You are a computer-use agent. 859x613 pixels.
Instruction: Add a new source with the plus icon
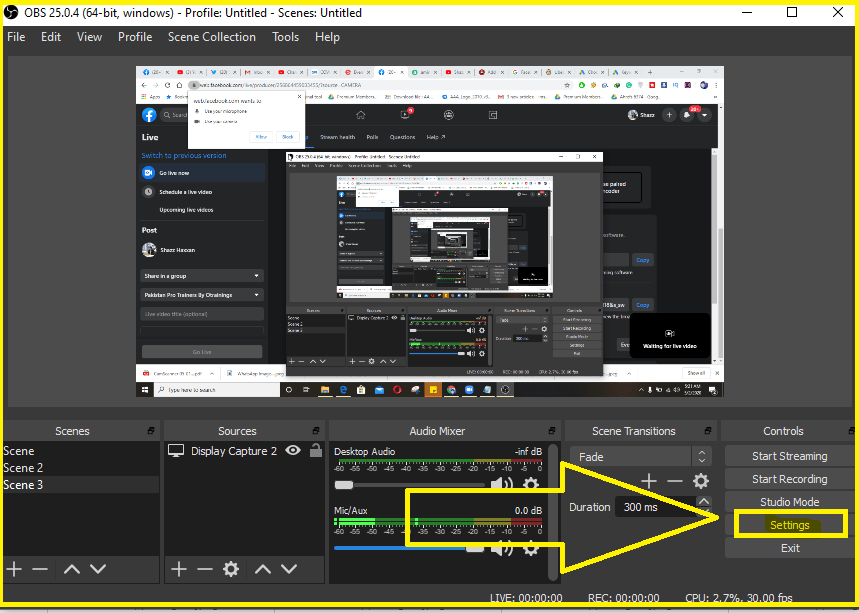click(x=179, y=569)
